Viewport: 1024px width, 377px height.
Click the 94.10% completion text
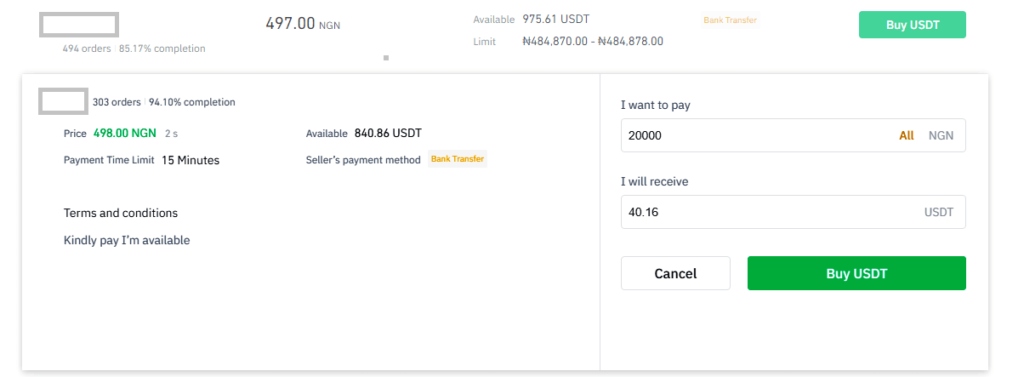click(x=192, y=102)
